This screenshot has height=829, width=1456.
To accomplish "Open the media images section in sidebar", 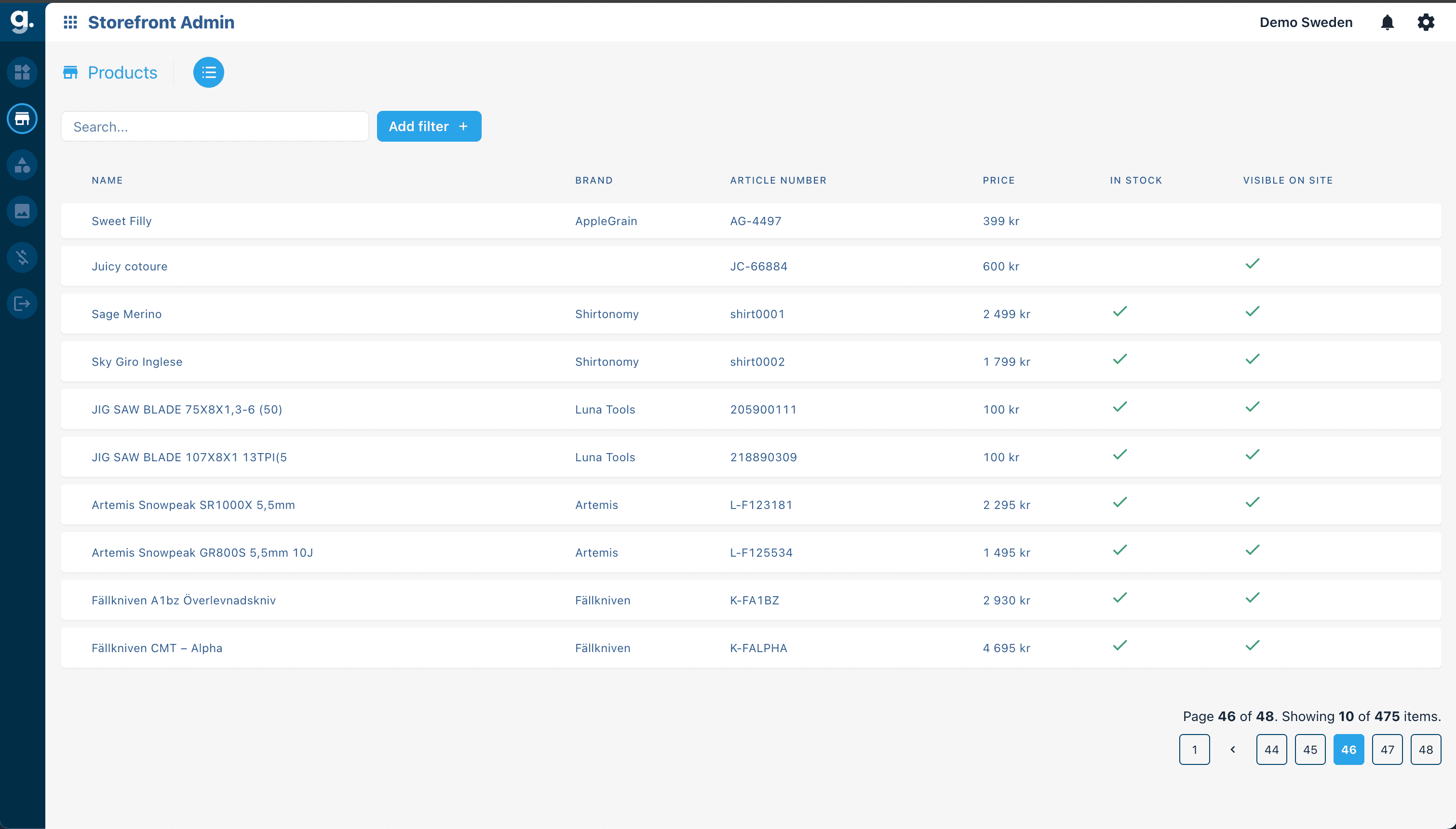I will (22, 211).
